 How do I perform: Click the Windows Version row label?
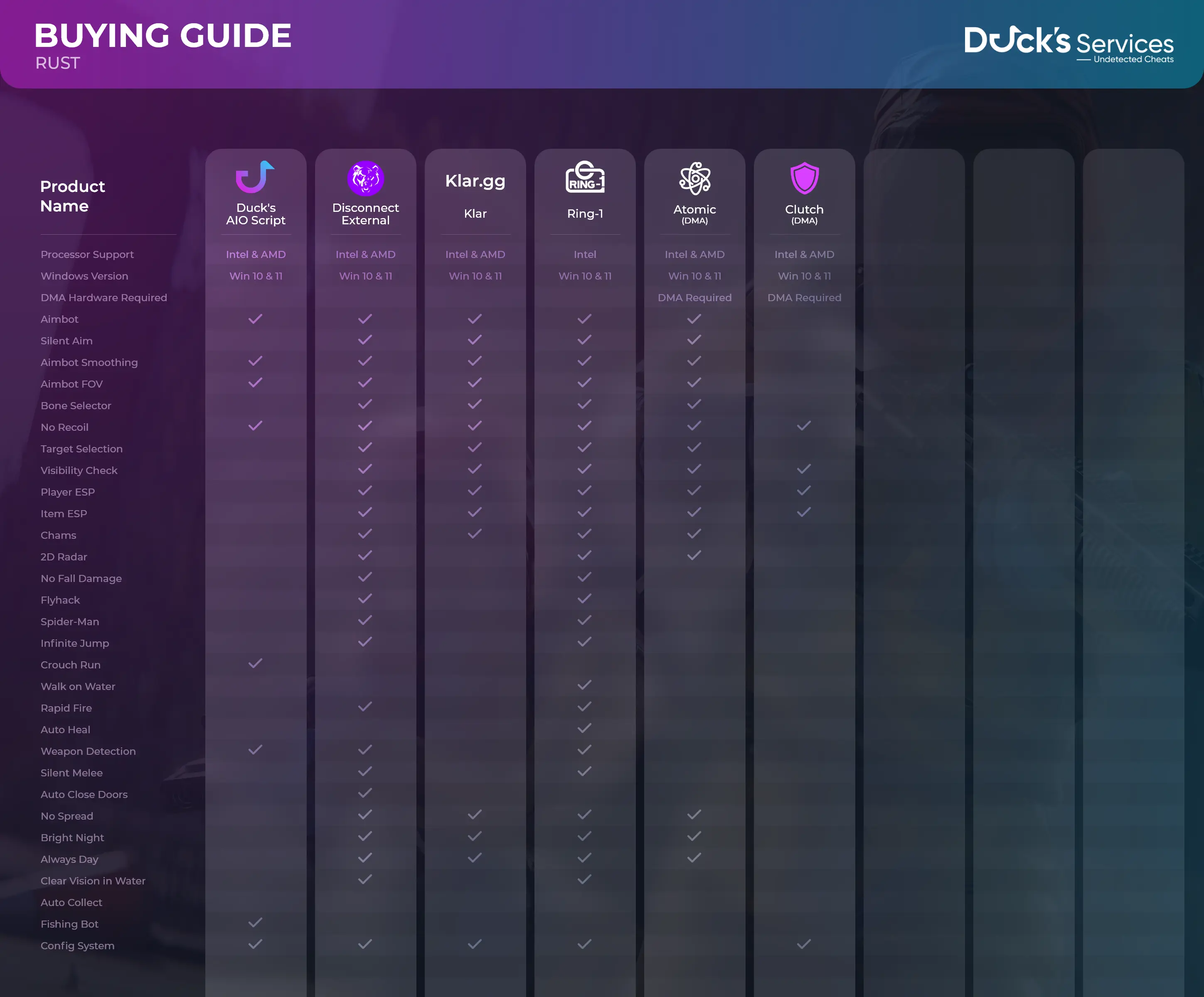click(84, 276)
